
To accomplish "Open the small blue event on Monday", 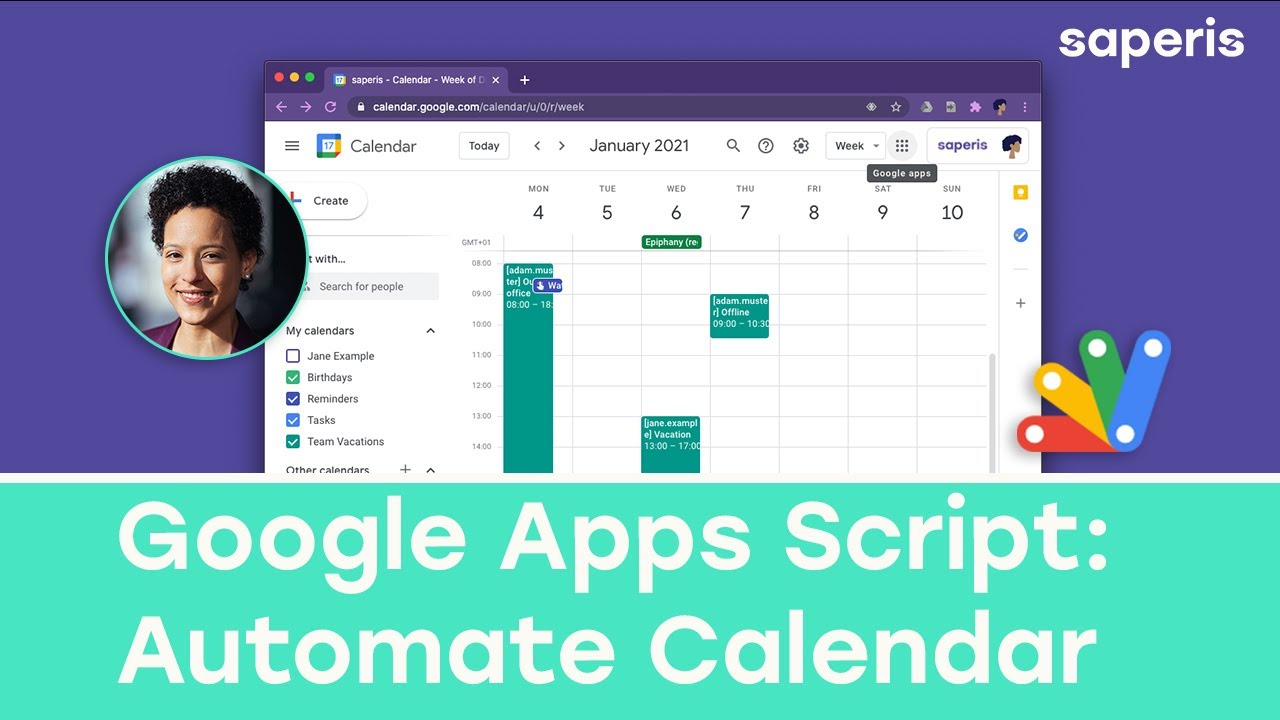I will click(548, 286).
